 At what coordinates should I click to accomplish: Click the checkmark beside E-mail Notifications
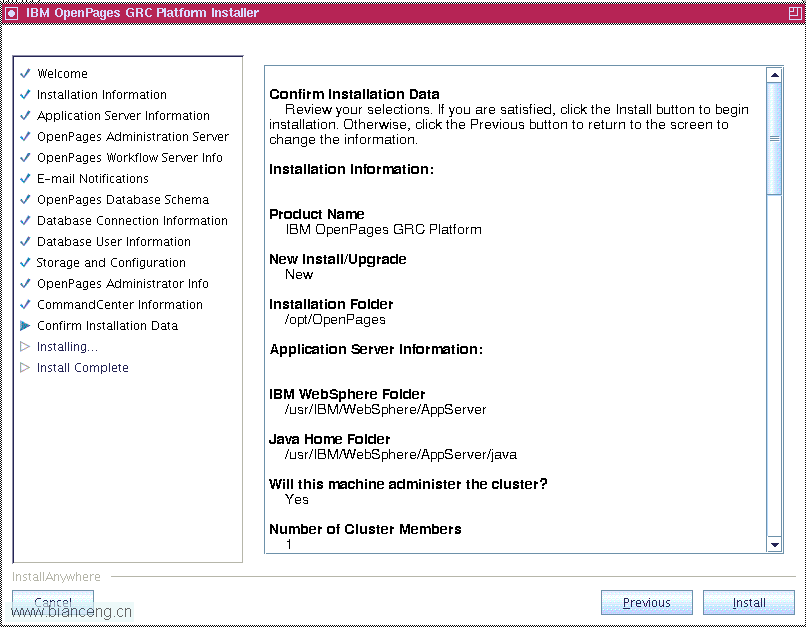point(25,178)
